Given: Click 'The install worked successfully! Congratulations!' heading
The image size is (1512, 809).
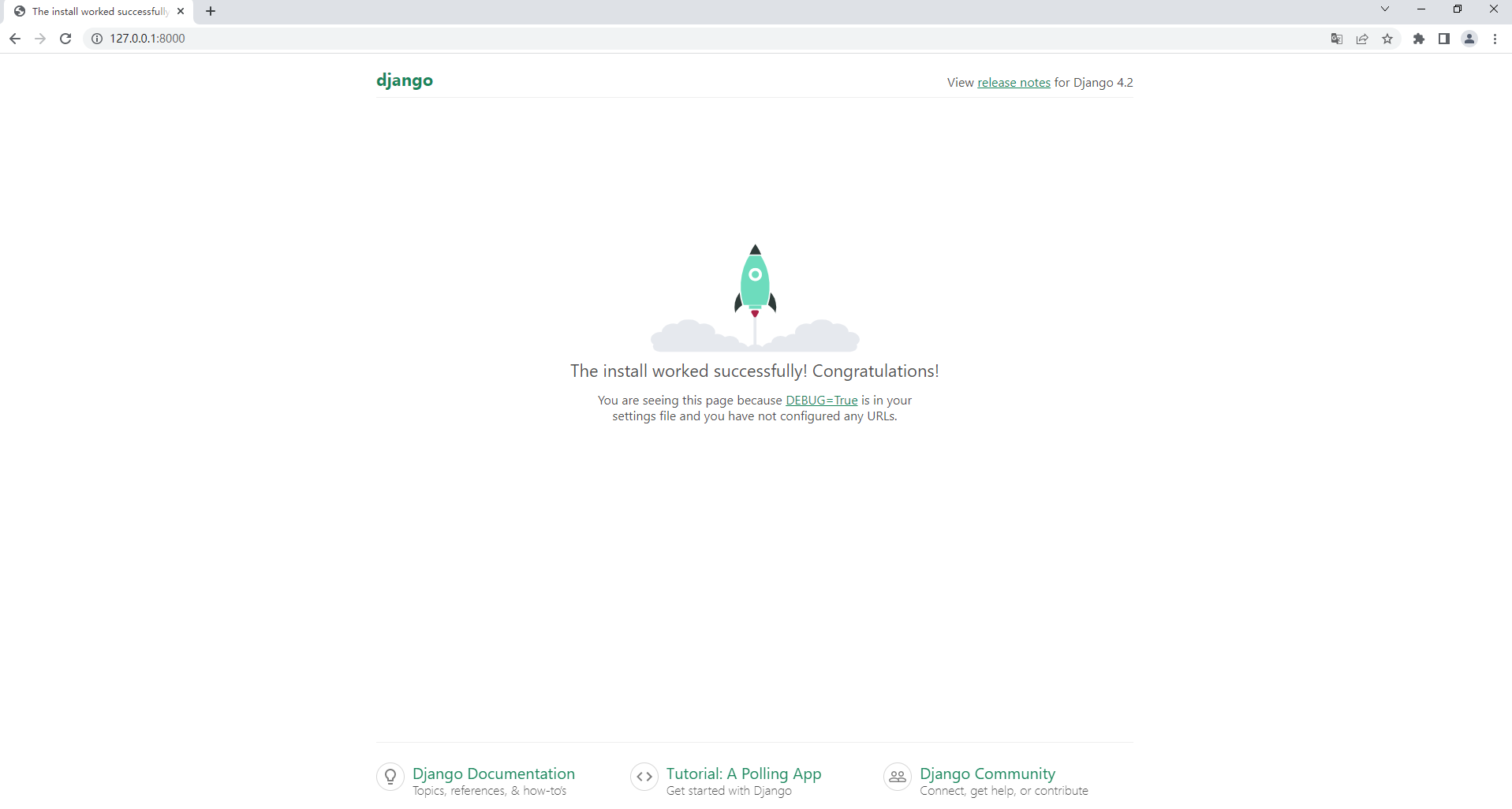Looking at the screenshot, I should pos(755,371).
